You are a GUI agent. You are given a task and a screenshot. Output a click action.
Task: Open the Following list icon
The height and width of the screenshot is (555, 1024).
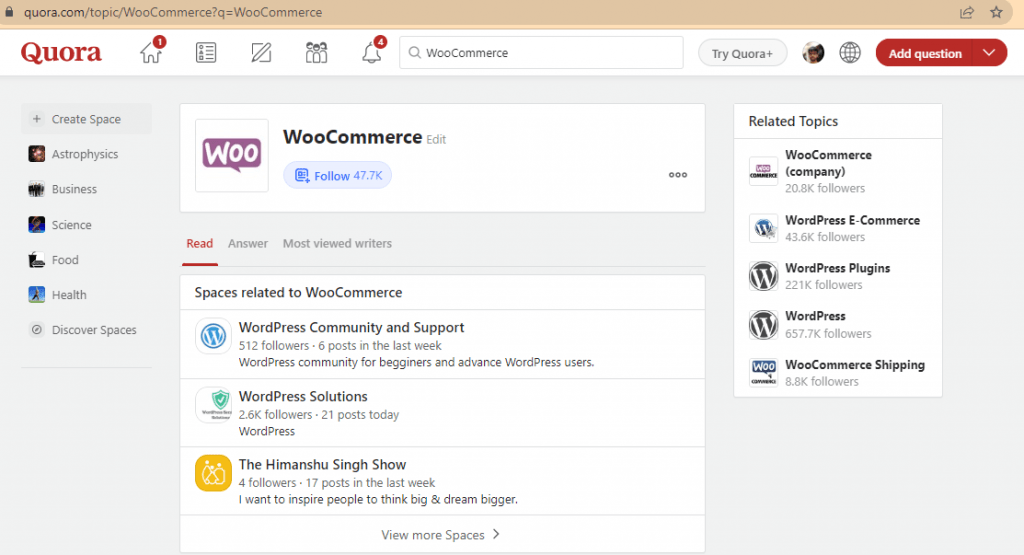[206, 52]
